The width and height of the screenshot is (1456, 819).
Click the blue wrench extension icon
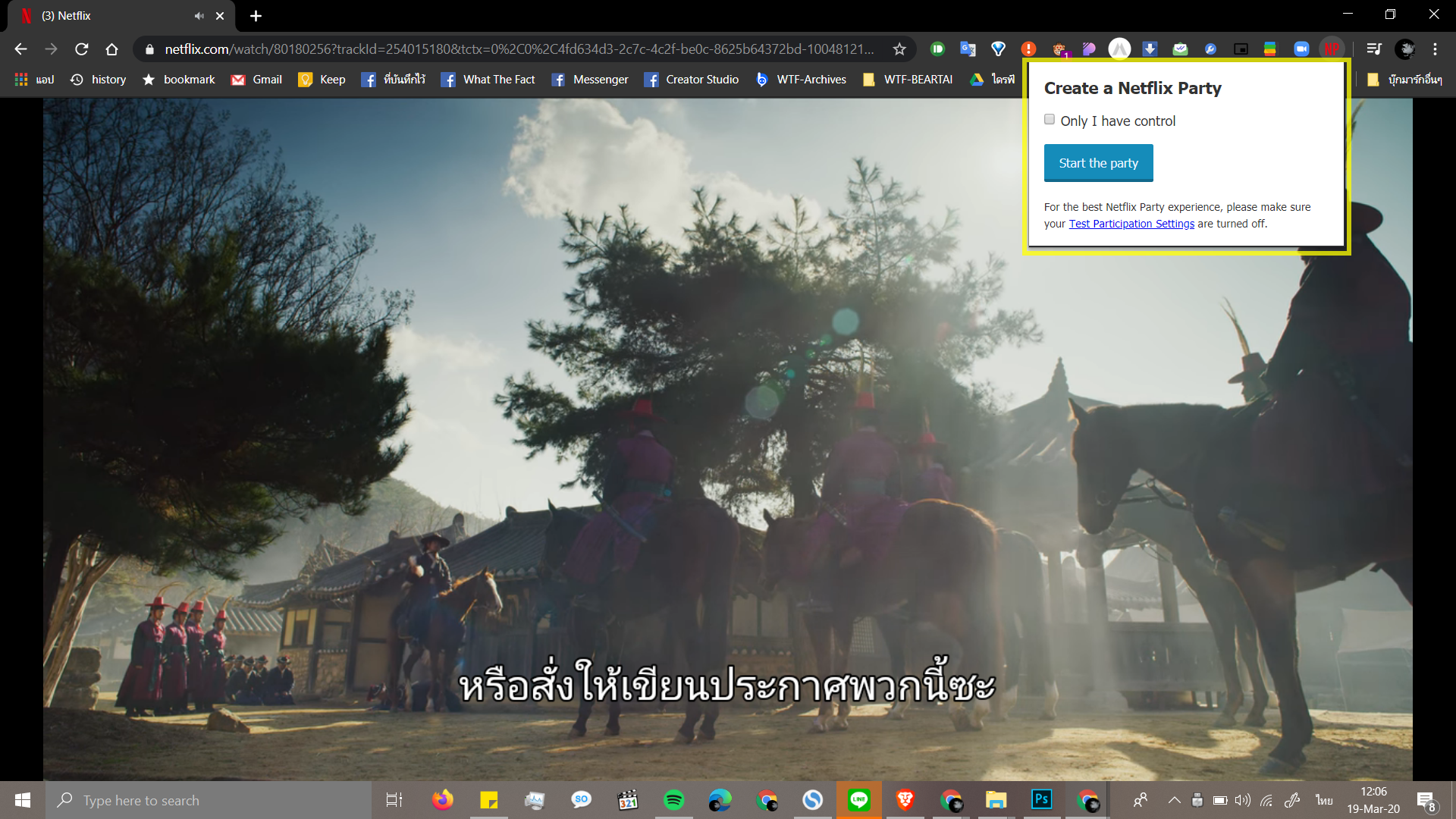click(x=1210, y=49)
